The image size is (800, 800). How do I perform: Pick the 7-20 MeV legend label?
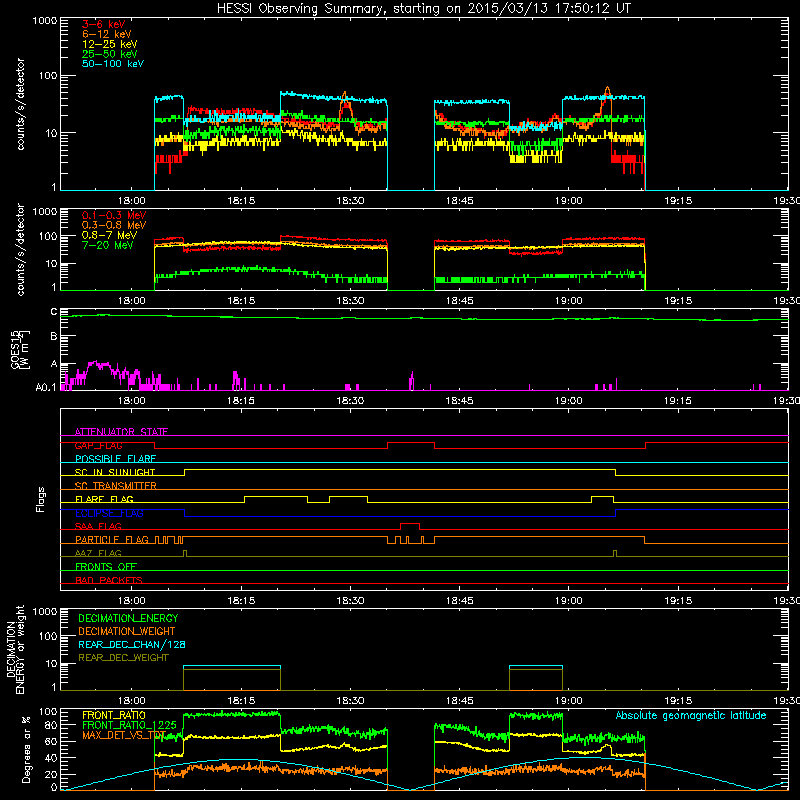pyautogui.click(x=108, y=245)
